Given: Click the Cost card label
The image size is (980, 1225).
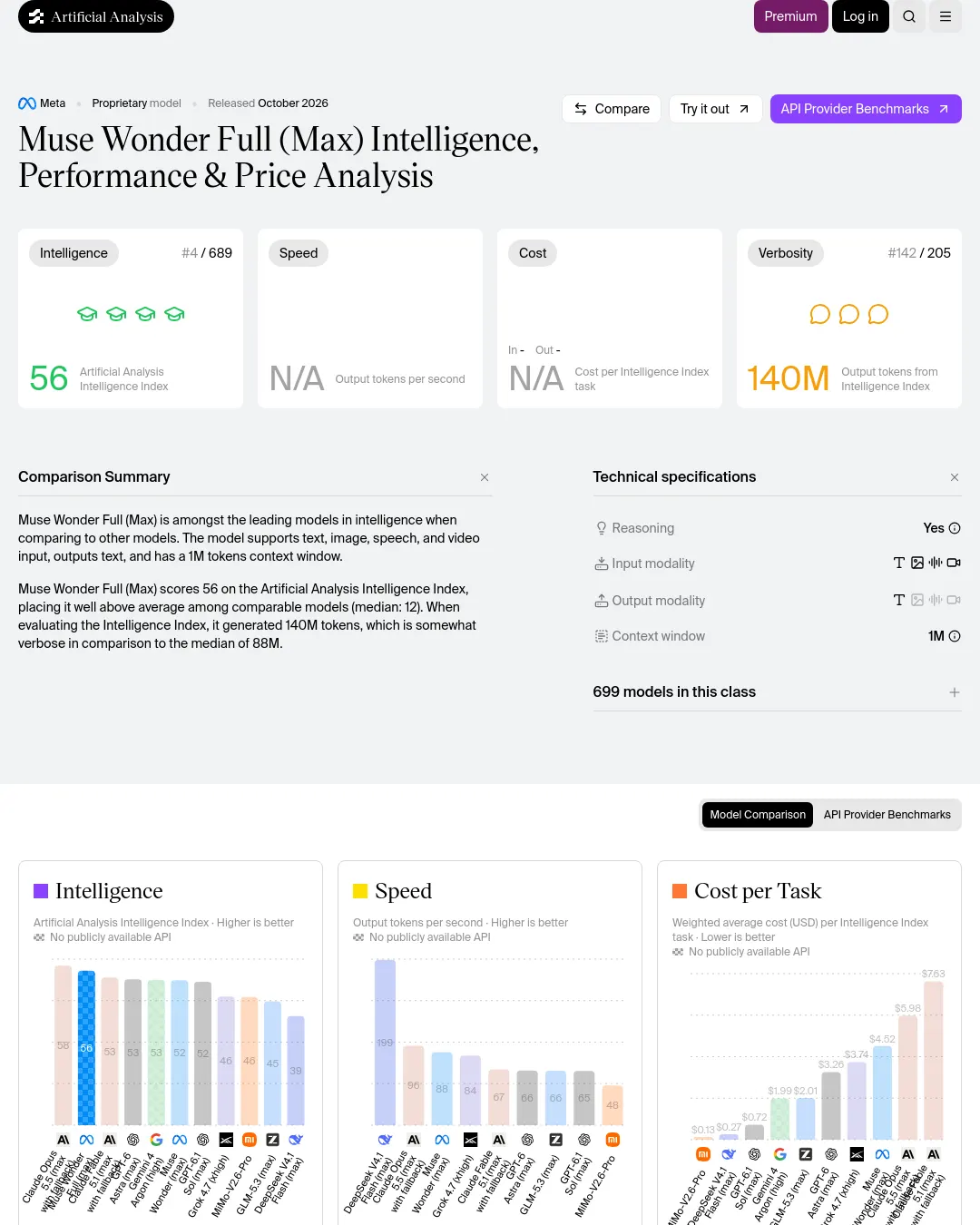Looking at the screenshot, I should point(533,253).
